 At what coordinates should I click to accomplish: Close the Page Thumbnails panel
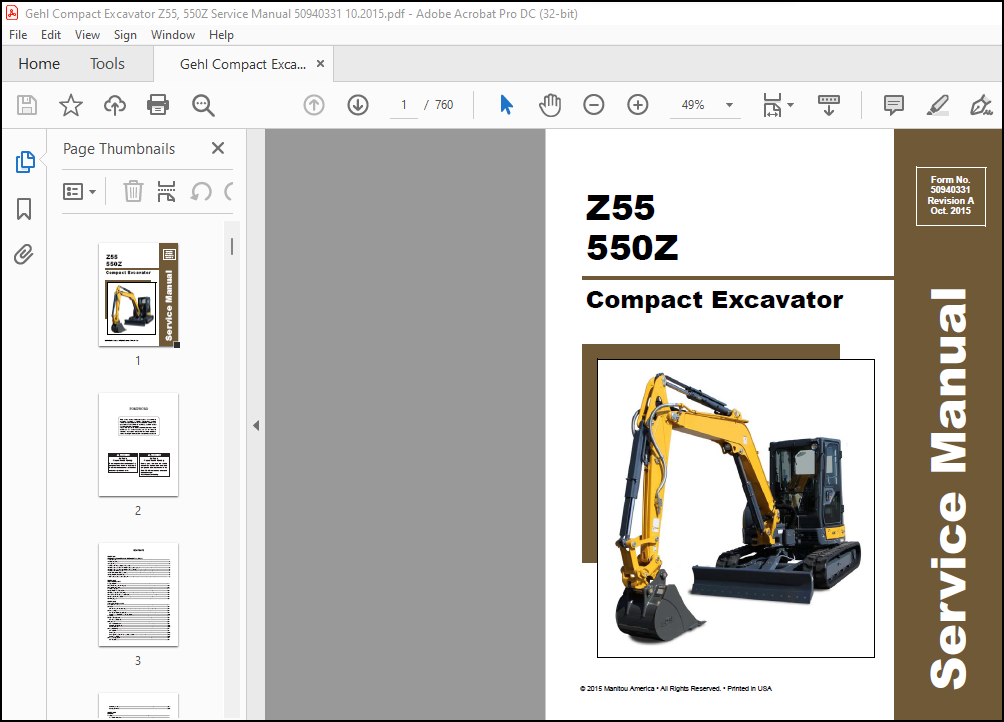218,148
